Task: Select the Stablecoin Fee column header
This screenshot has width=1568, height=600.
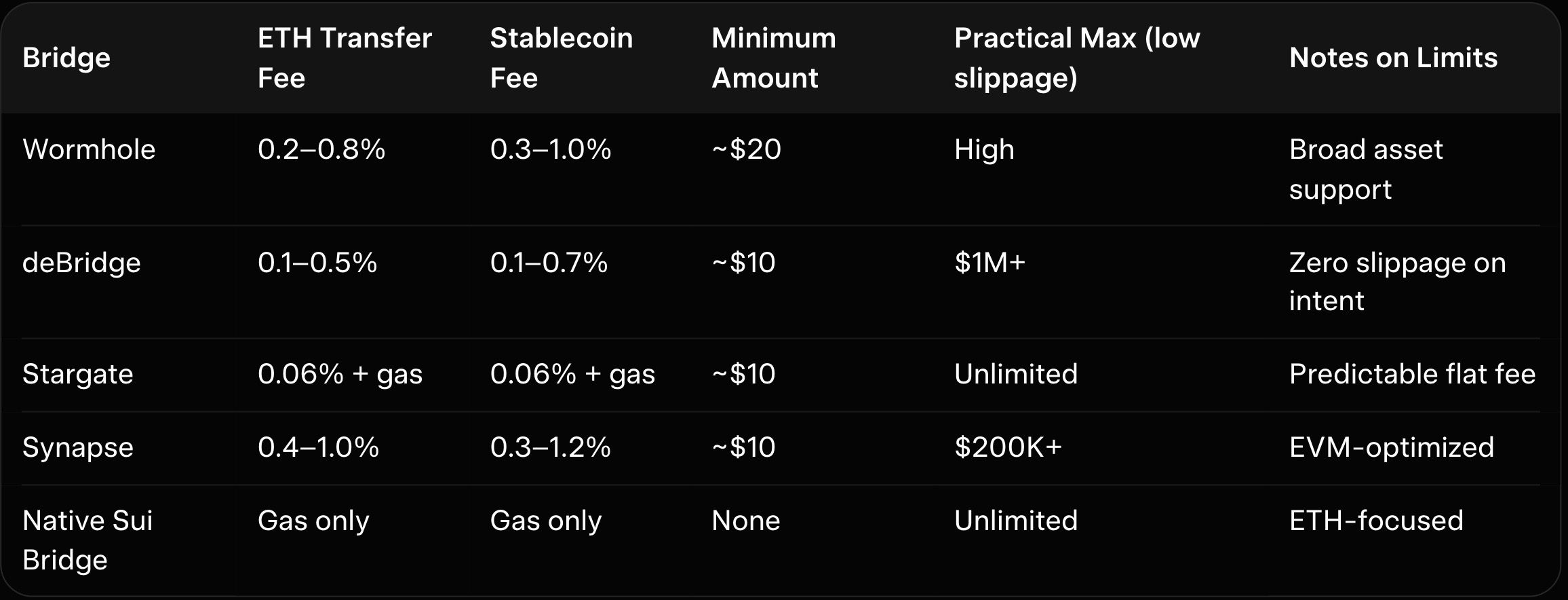Action: click(x=561, y=58)
